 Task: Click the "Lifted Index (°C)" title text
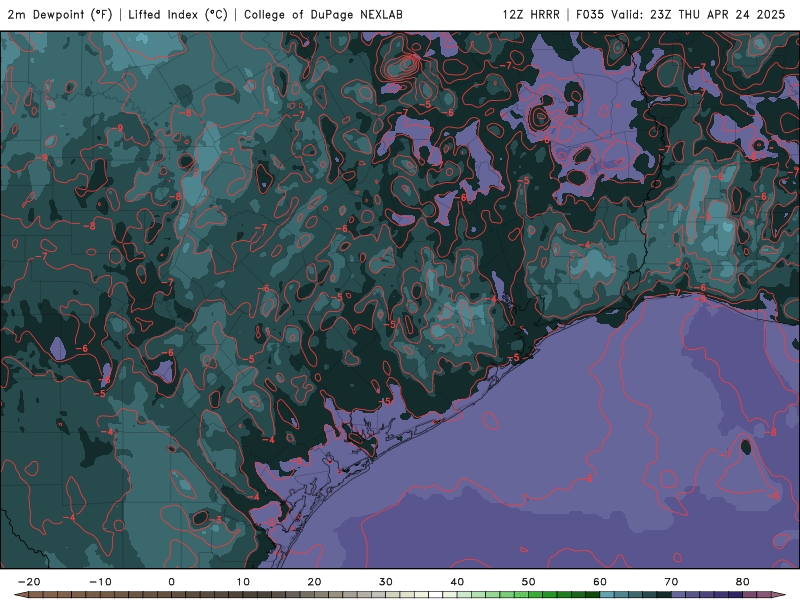pyautogui.click(x=178, y=15)
